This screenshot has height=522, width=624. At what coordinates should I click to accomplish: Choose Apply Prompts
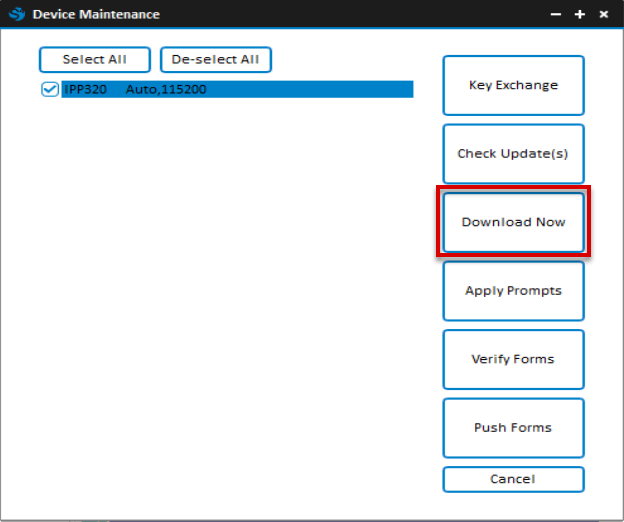tap(513, 291)
